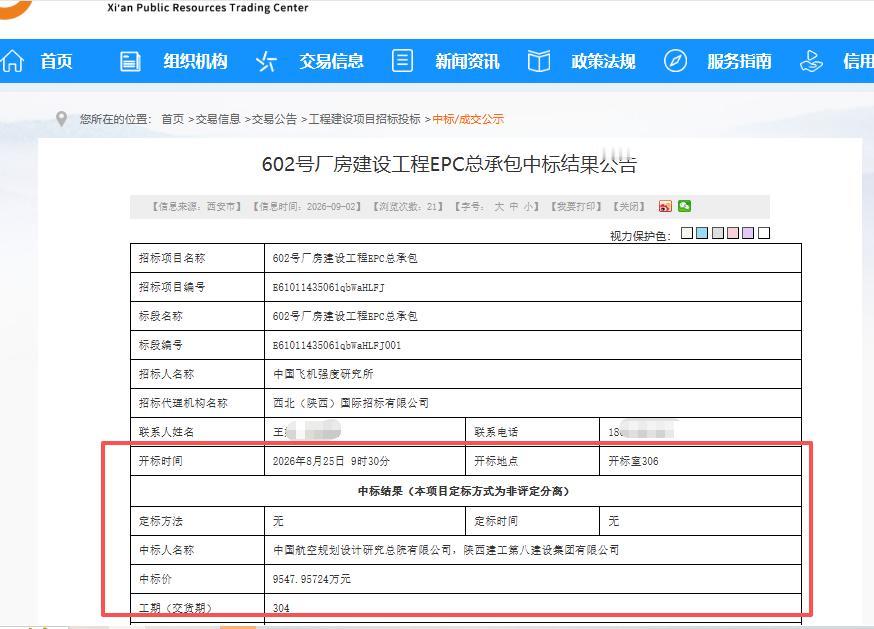Click the agency name 西北（陕西）国际招标有限公司

point(351,403)
